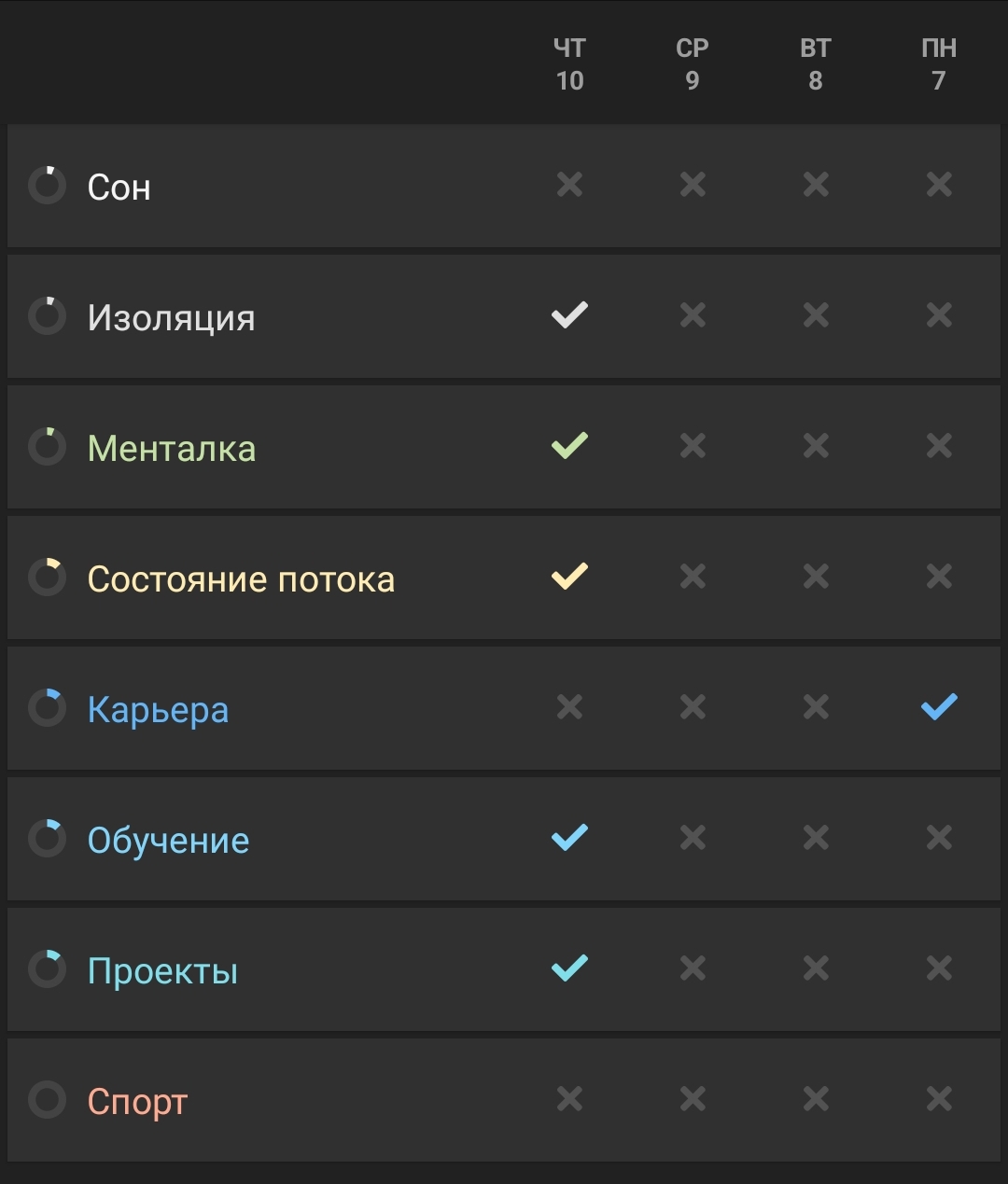
Task: Toggle Проекты for Tuesday 8
Action: coord(816,968)
